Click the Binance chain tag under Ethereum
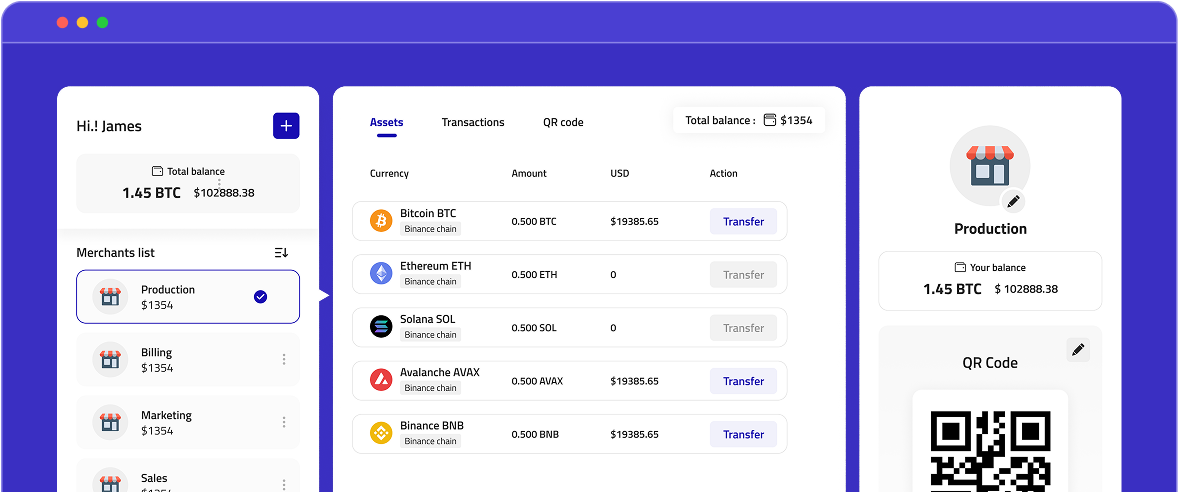 [x=430, y=282]
